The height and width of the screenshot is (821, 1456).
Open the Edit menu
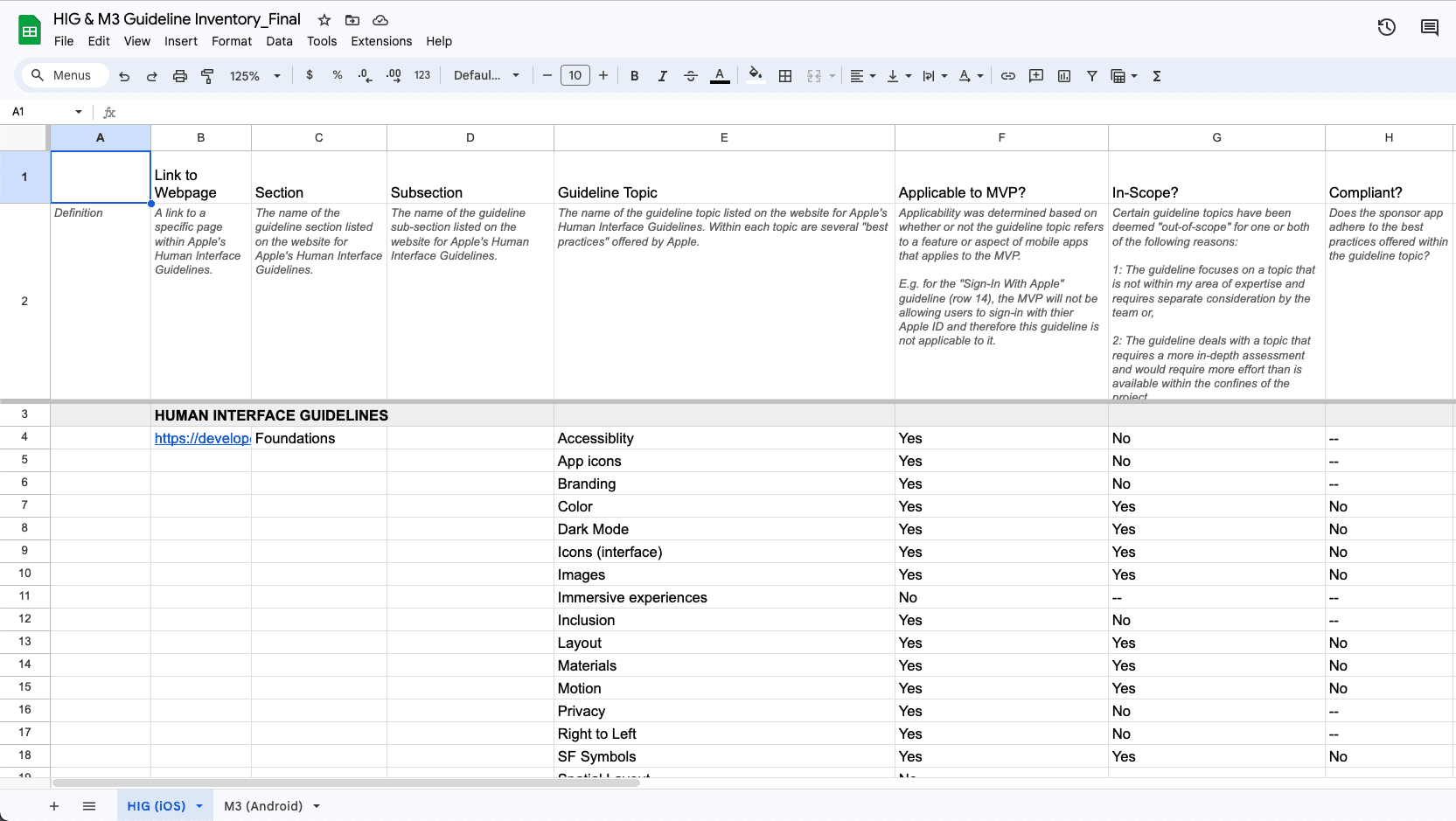[x=99, y=41]
